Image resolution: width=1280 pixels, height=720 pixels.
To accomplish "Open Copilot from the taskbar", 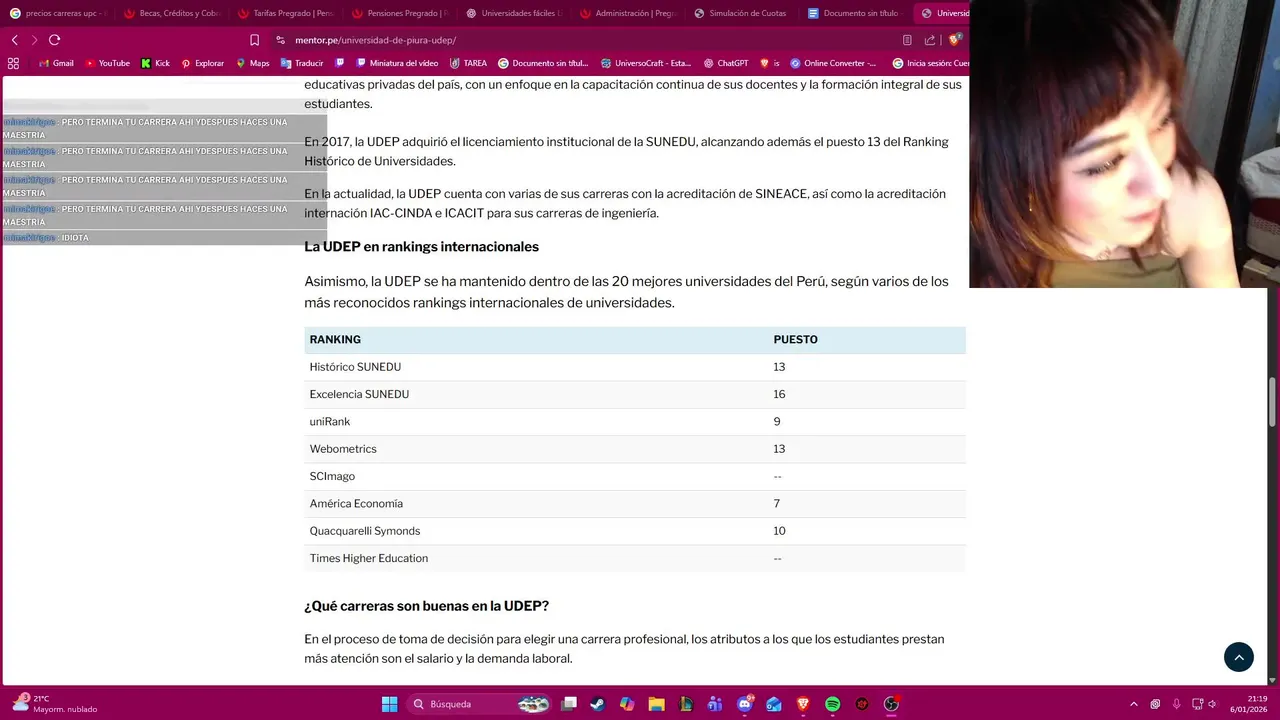I will click(x=627, y=704).
